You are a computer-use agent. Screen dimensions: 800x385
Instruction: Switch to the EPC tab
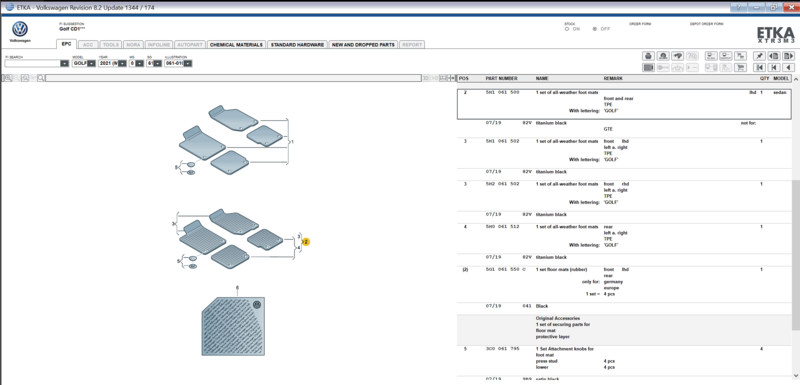pos(66,44)
